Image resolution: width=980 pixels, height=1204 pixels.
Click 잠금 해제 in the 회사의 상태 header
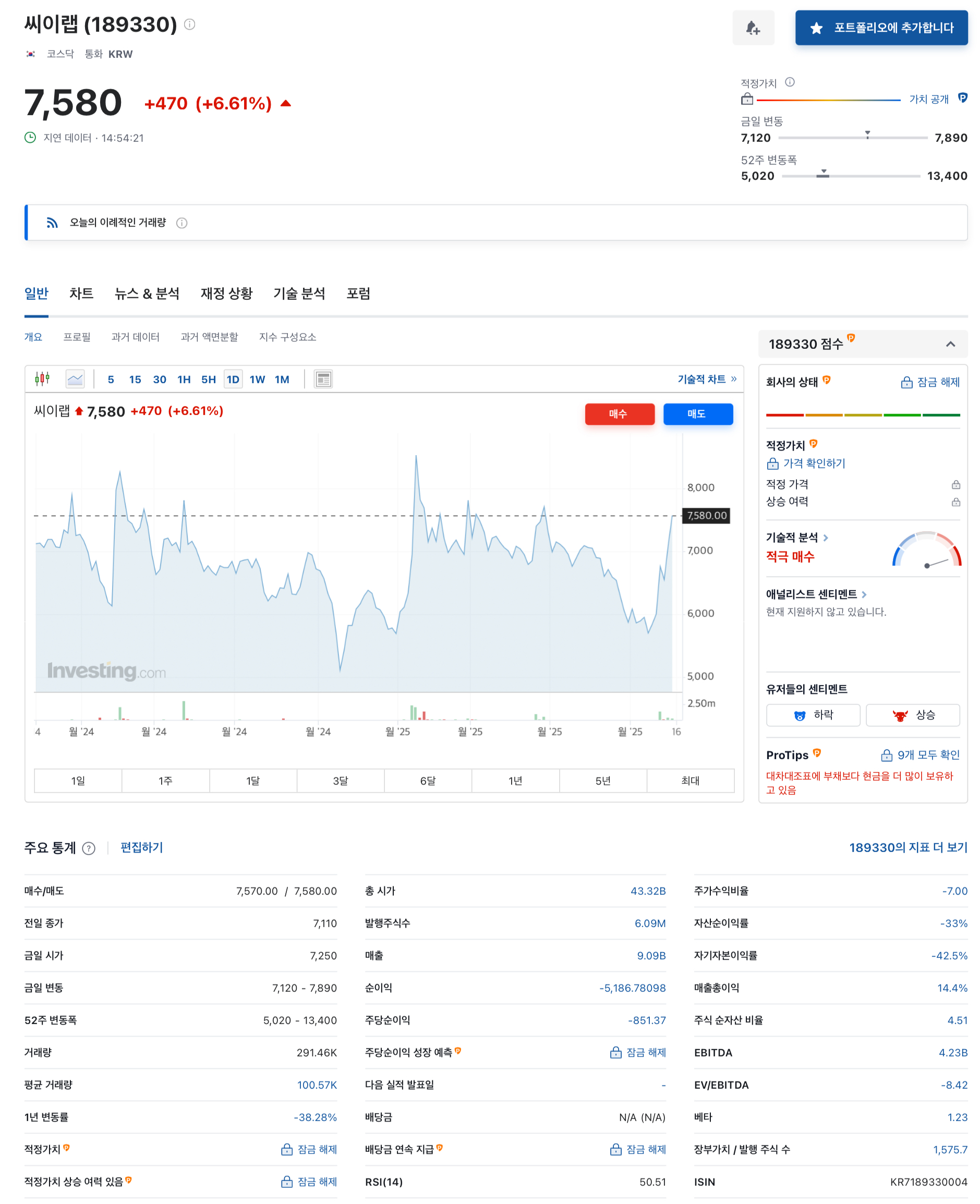[930, 382]
